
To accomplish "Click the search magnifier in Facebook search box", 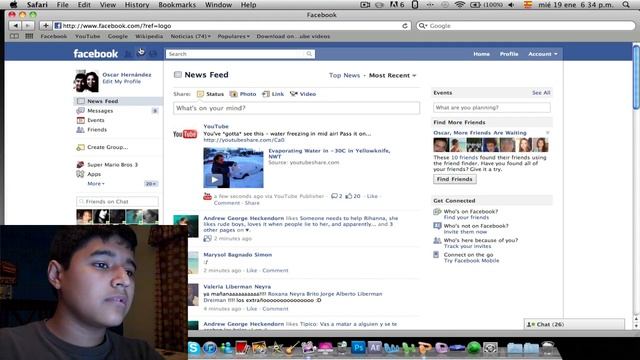I will tap(309, 54).
